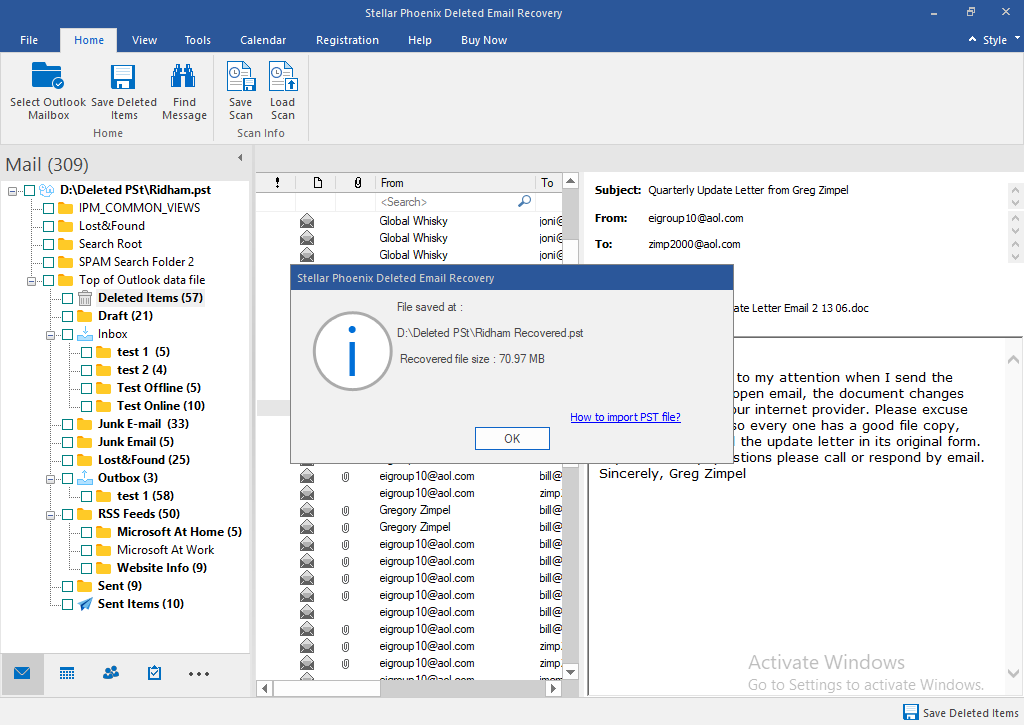Sort messages by From column header
Image resolution: width=1024 pixels, height=725 pixels.
(455, 183)
